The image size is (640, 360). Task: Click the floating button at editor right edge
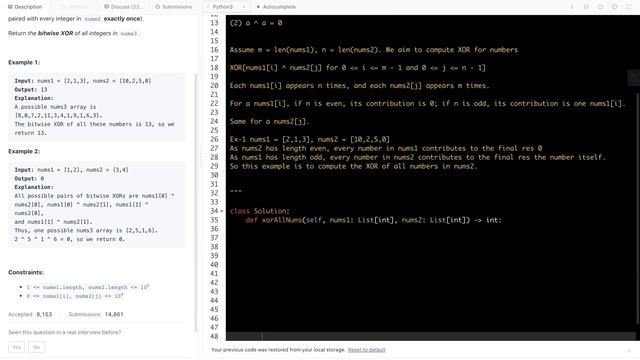(x=633, y=78)
